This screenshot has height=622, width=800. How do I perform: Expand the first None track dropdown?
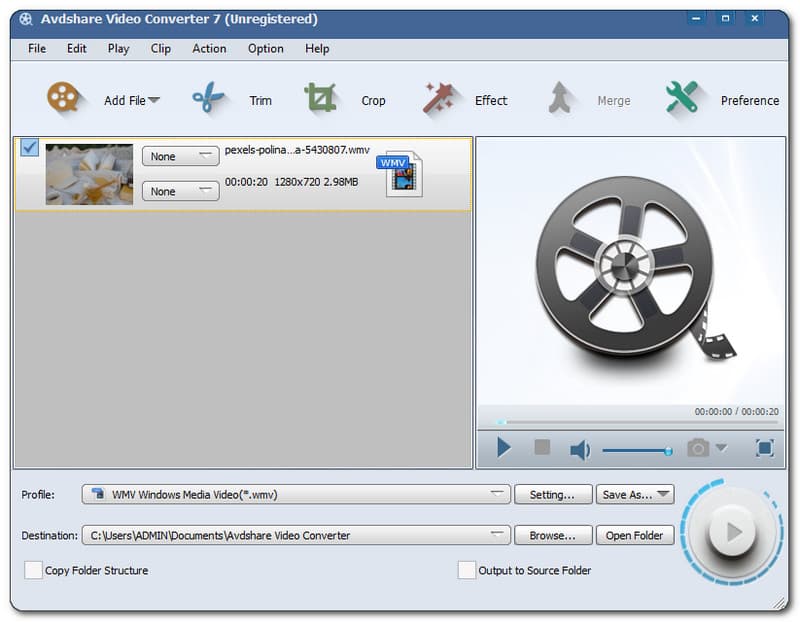(181, 156)
